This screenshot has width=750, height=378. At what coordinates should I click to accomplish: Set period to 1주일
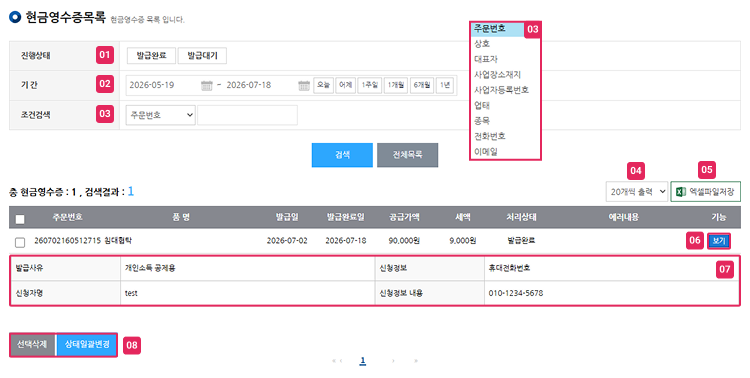pyautogui.click(x=370, y=85)
